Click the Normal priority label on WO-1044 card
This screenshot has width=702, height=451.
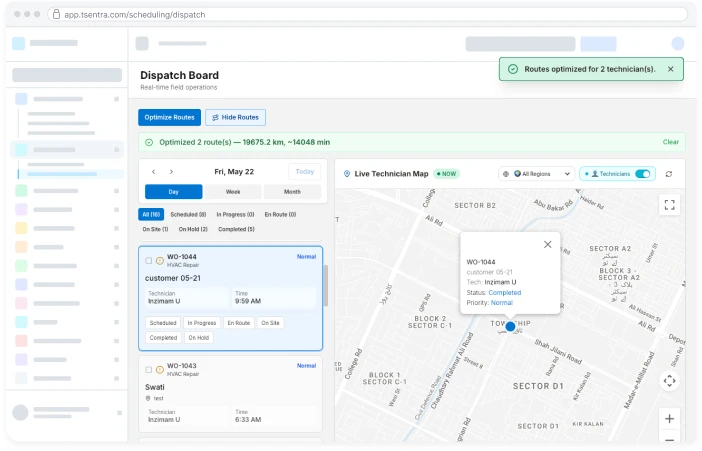tap(306, 257)
